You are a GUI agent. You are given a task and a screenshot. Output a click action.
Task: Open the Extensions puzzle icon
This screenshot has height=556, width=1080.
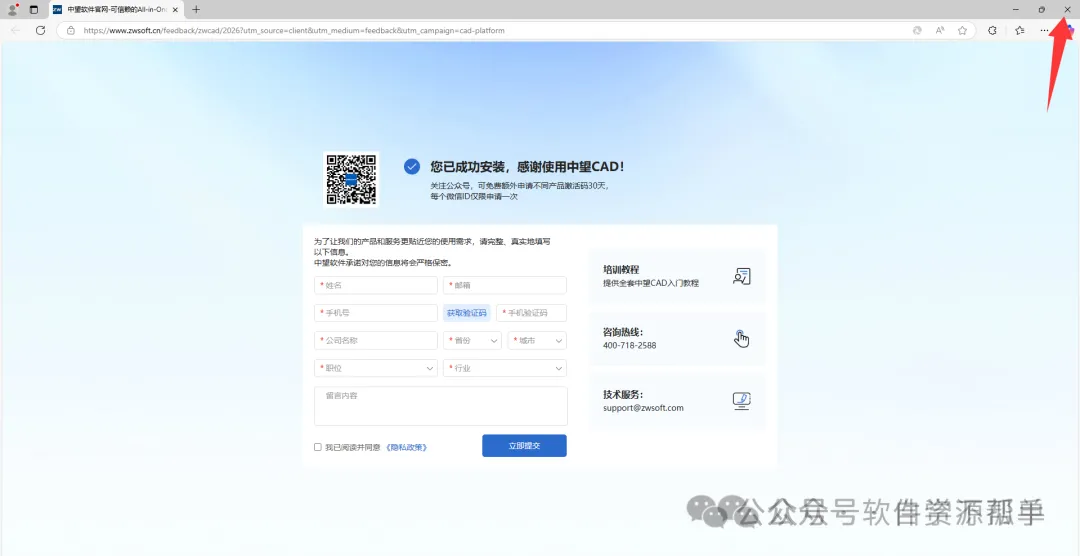(x=993, y=30)
